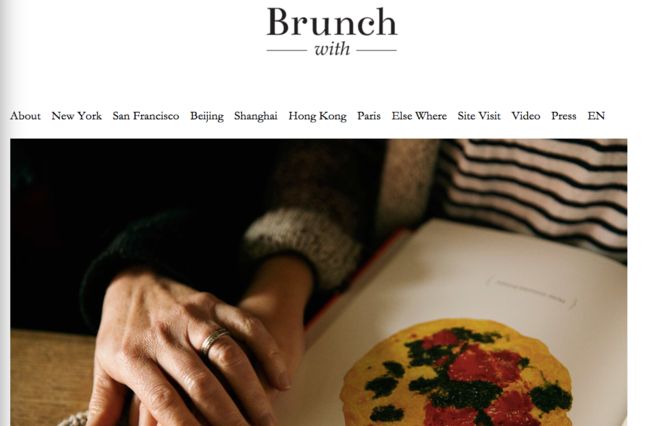Click the small bracketed caption on the book page

(x=532, y=293)
